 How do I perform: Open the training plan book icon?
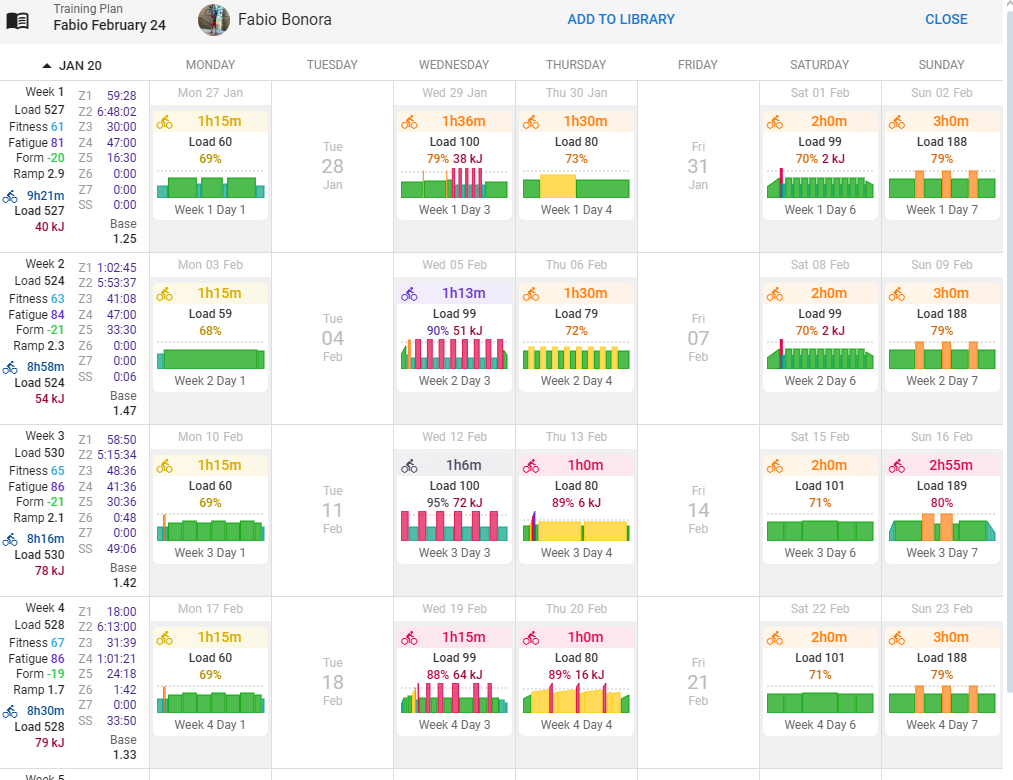coord(18,20)
